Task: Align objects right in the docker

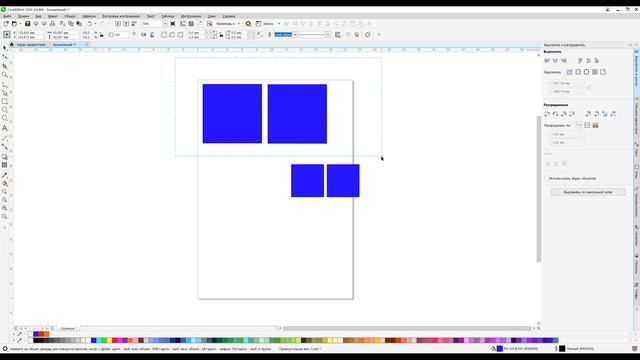Action: [x=564, y=60]
